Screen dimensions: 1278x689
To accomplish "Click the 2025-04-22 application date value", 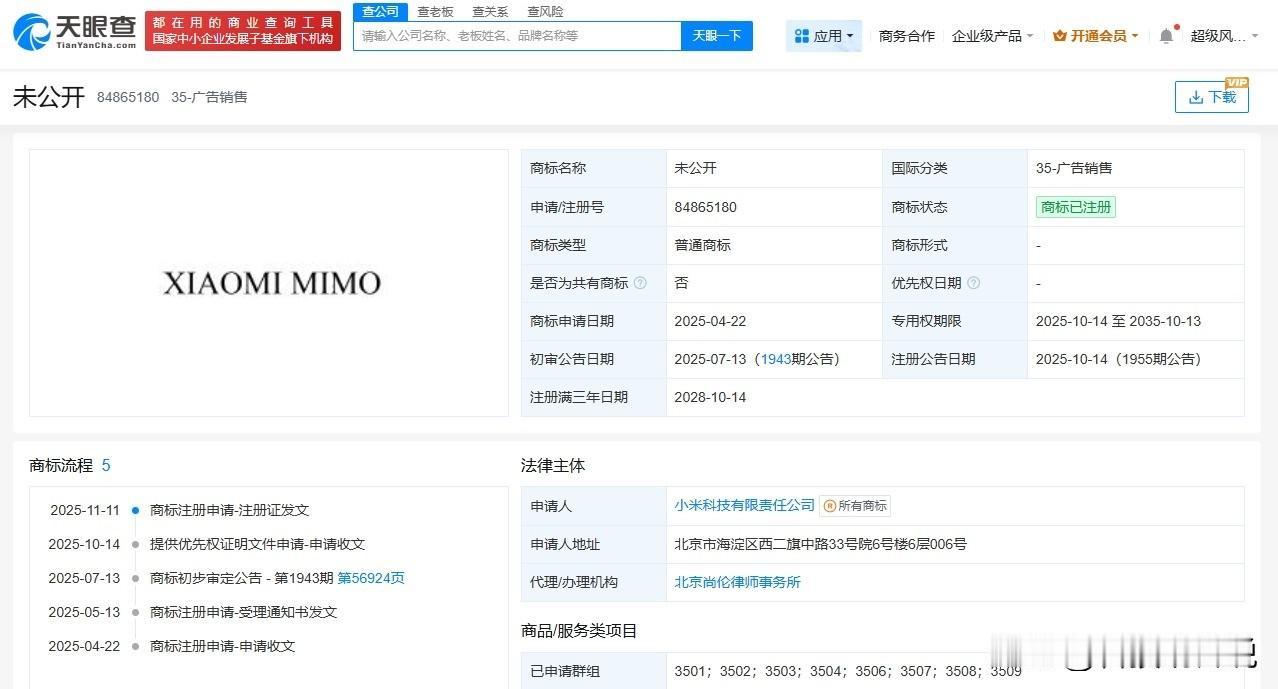I will (x=710, y=321).
